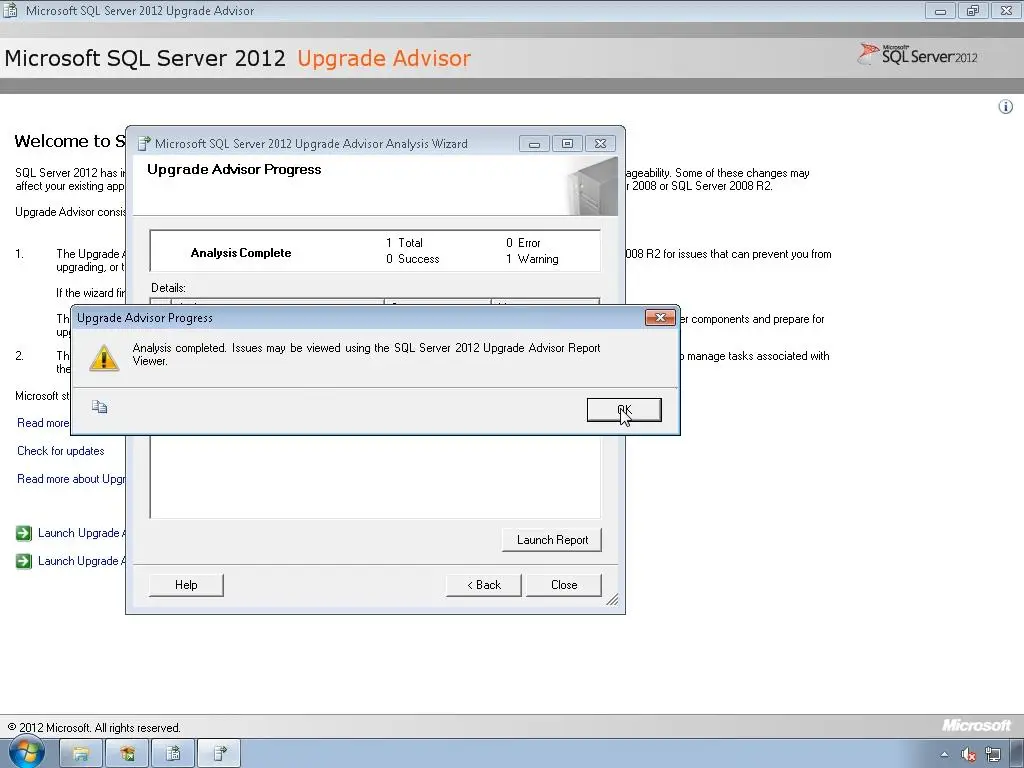
Task: Open the Windows Start menu
Action: pos(26,752)
